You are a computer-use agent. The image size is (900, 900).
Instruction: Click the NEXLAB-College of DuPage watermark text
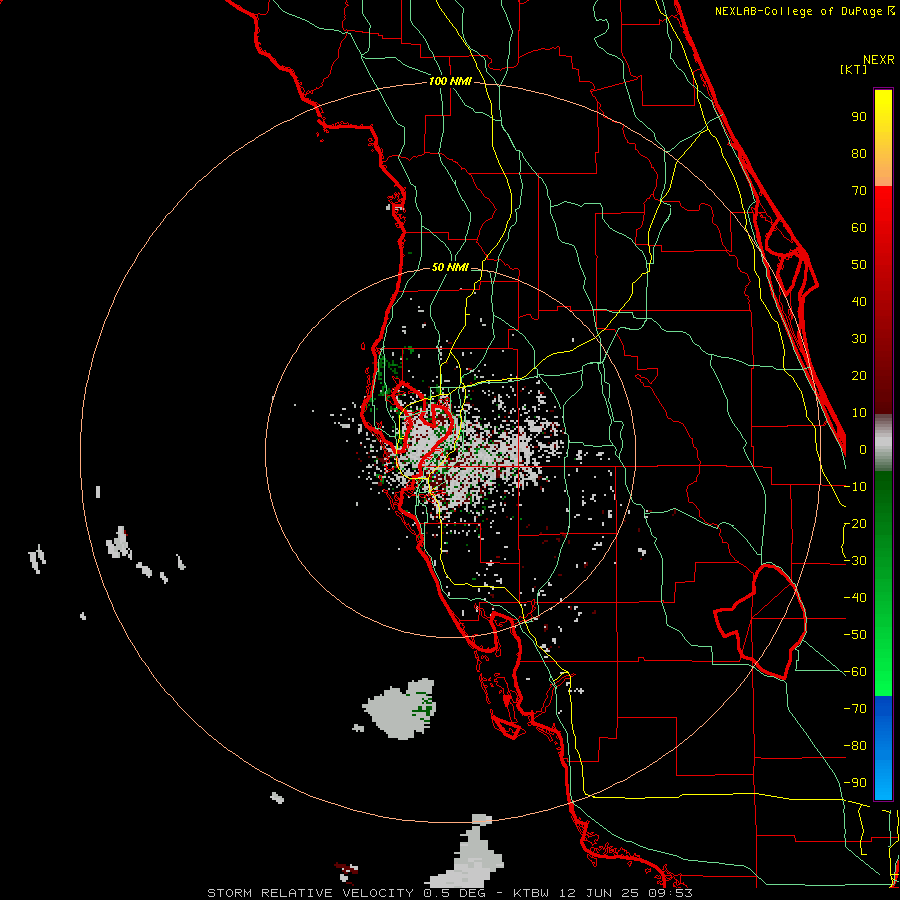[x=804, y=11]
